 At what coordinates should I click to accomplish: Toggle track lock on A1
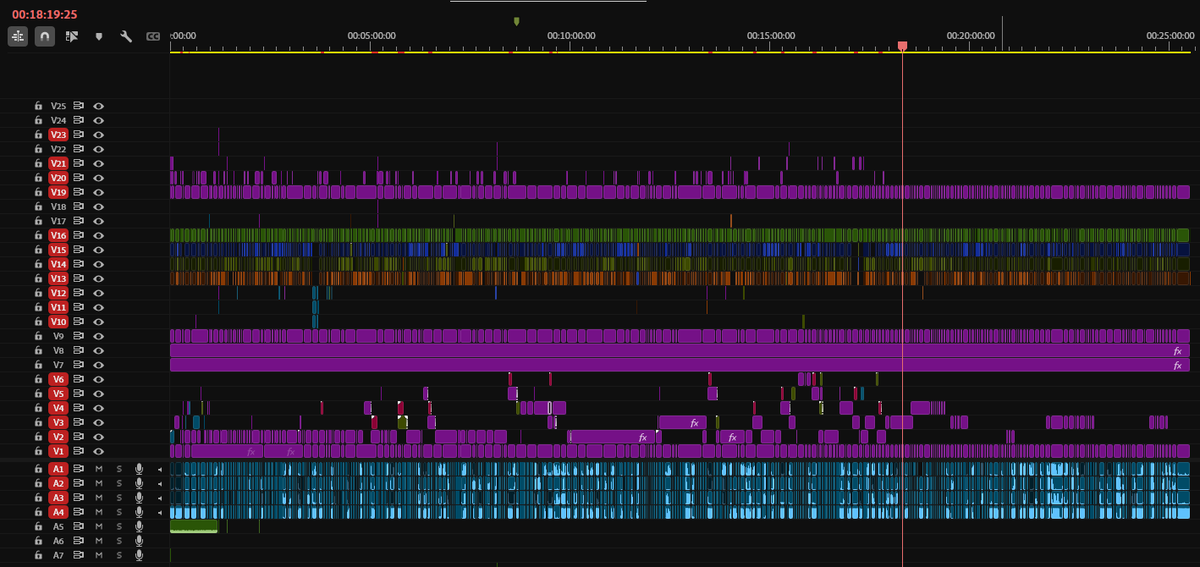pyautogui.click(x=38, y=469)
